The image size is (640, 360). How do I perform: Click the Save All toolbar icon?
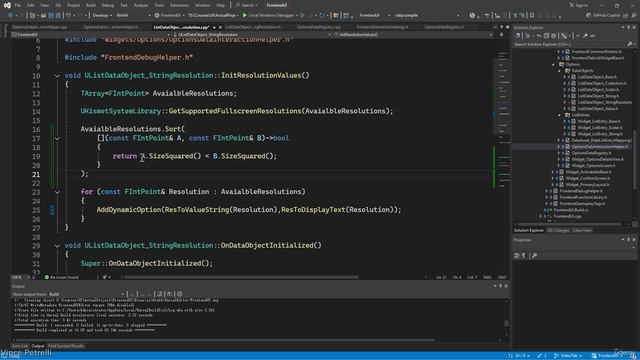[58, 16]
